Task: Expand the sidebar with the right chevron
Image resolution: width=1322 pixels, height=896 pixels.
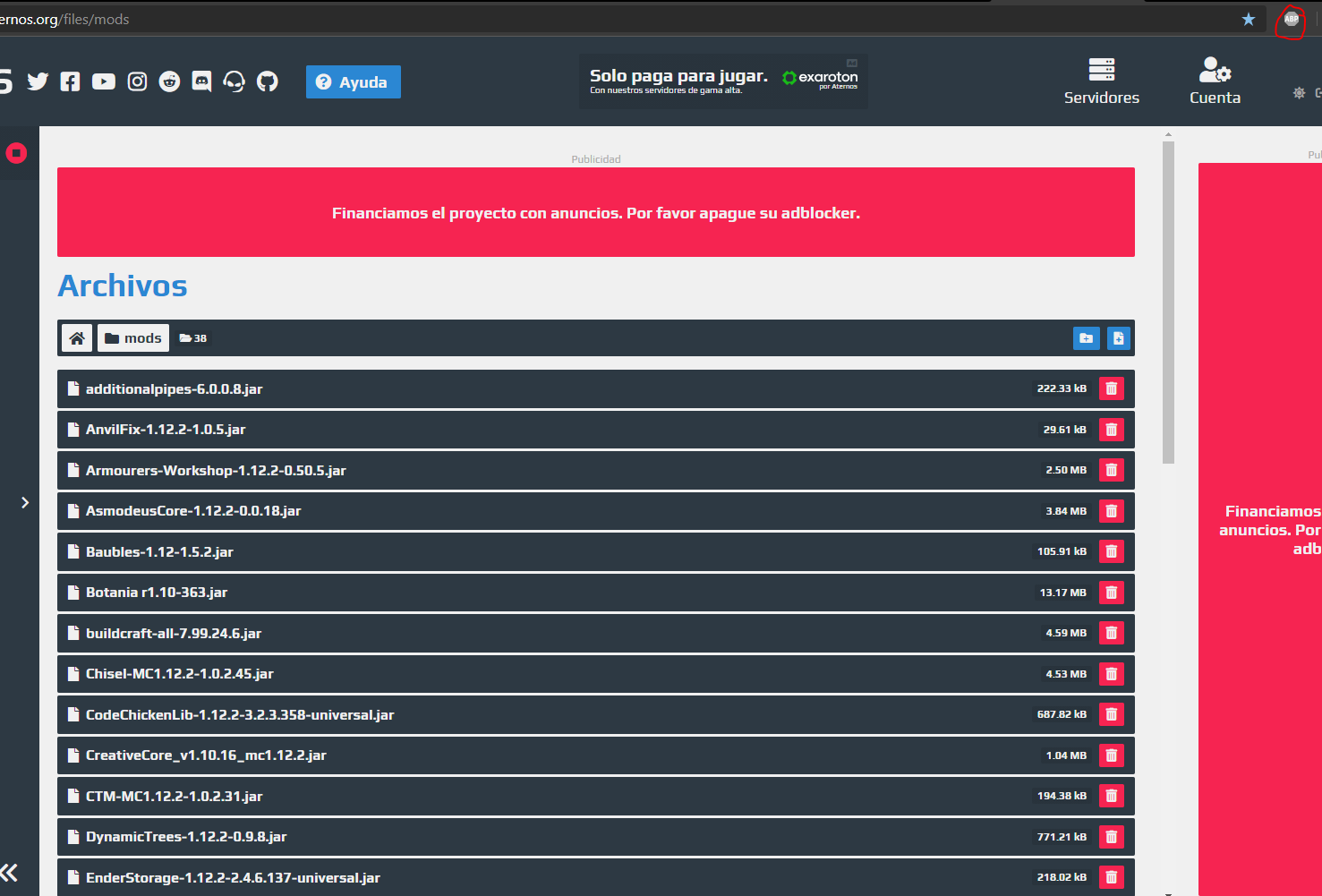Action: (25, 502)
